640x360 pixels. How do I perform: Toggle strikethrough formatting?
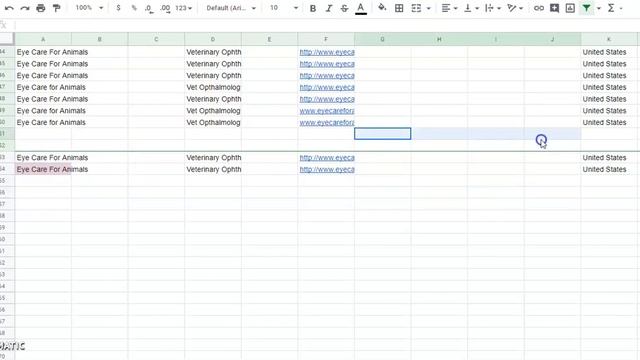tap(344, 8)
